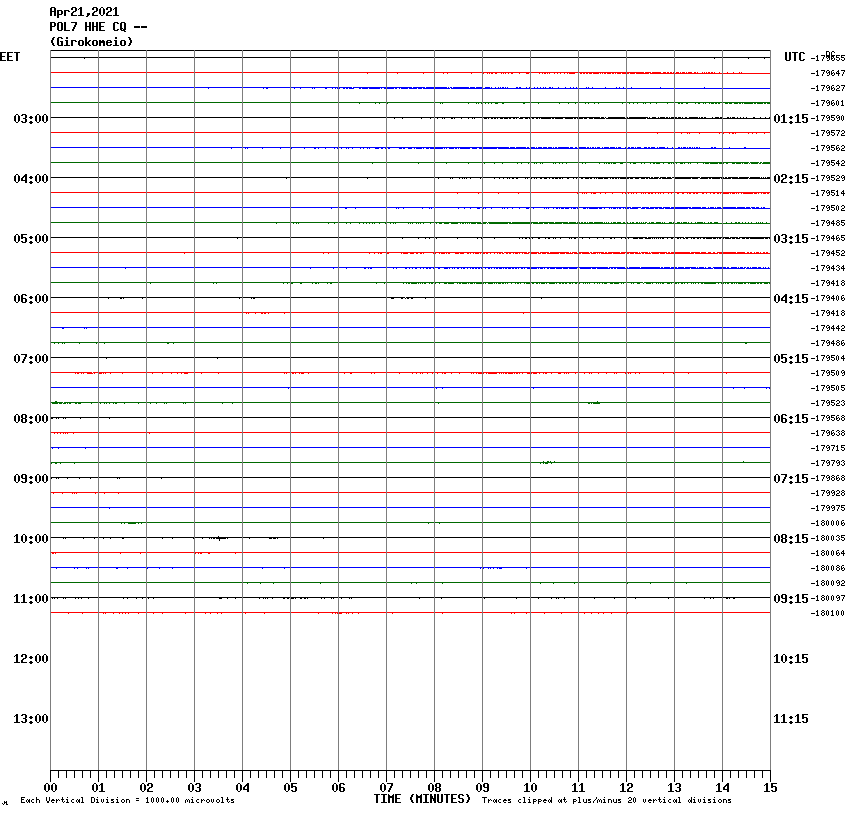This screenshot has width=850, height=814.
Task: Click the 11:15 UTC row label
Action: tap(791, 719)
